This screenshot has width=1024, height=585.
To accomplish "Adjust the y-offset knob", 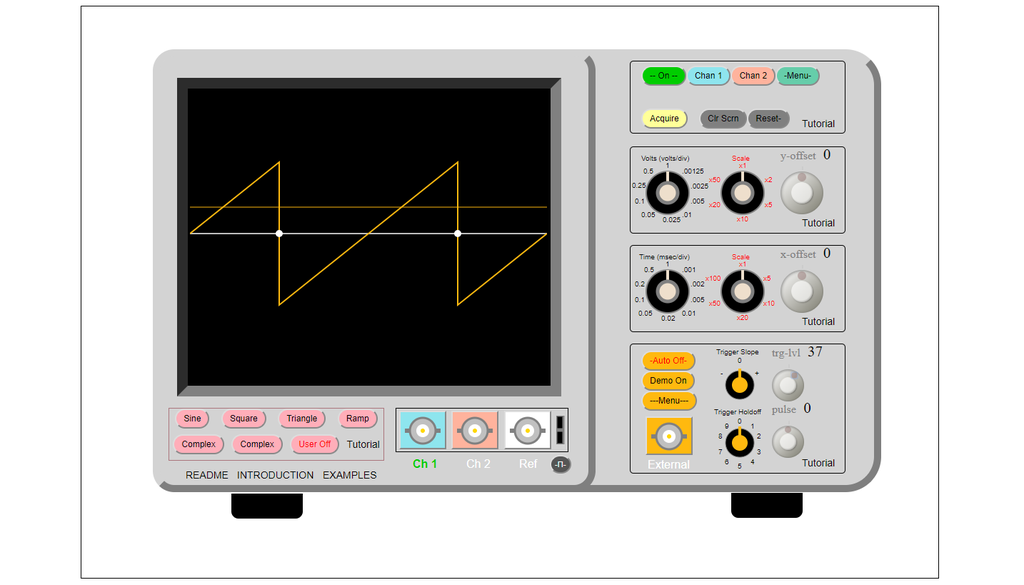I will tap(802, 192).
